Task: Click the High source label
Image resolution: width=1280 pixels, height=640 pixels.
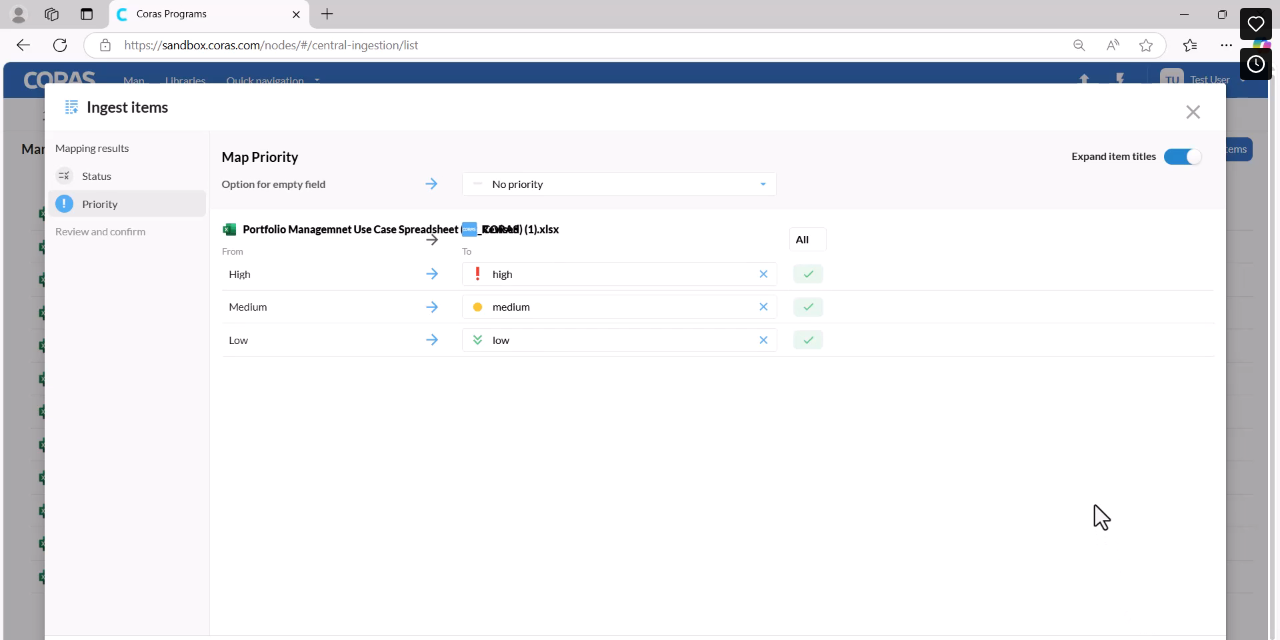Action: [x=239, y=274]
